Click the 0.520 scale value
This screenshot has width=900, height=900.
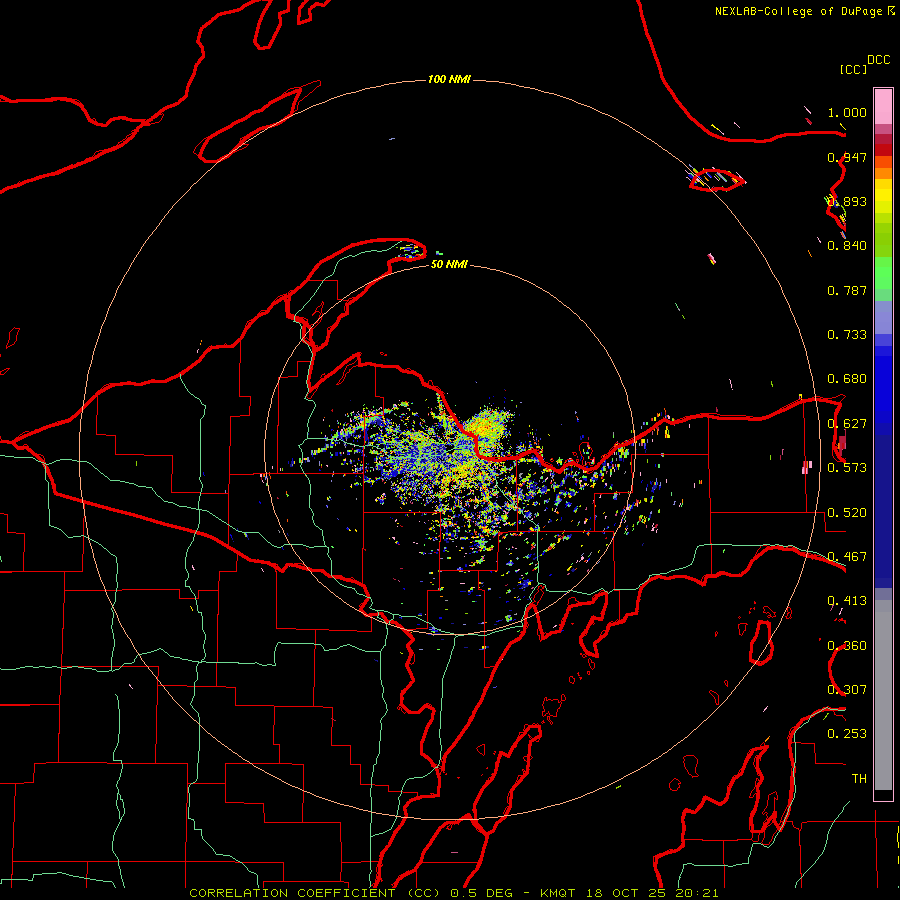click(847, 513)
